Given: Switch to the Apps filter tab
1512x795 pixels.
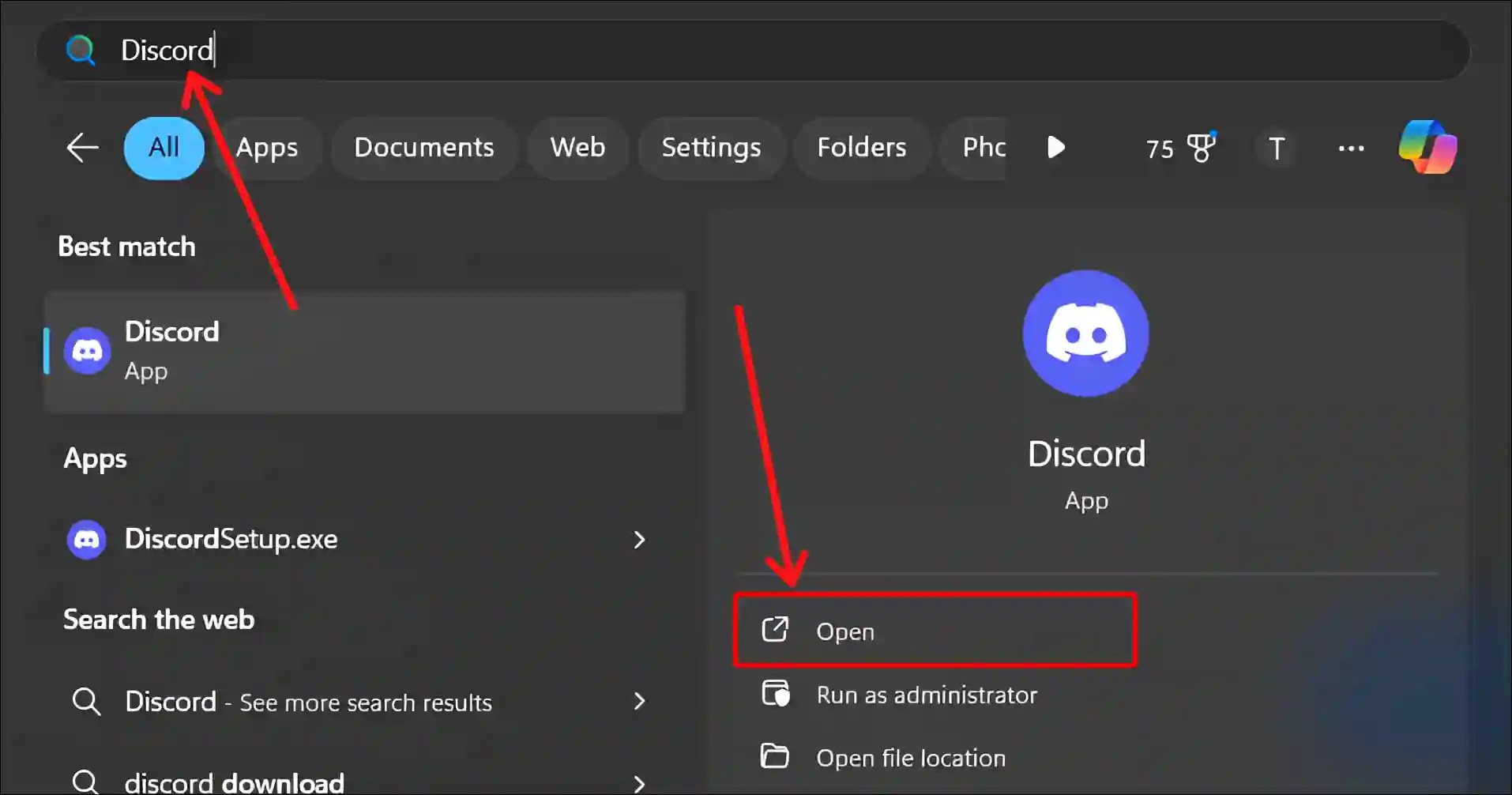Looking at the screenshot, I should [x=267, y=148].
